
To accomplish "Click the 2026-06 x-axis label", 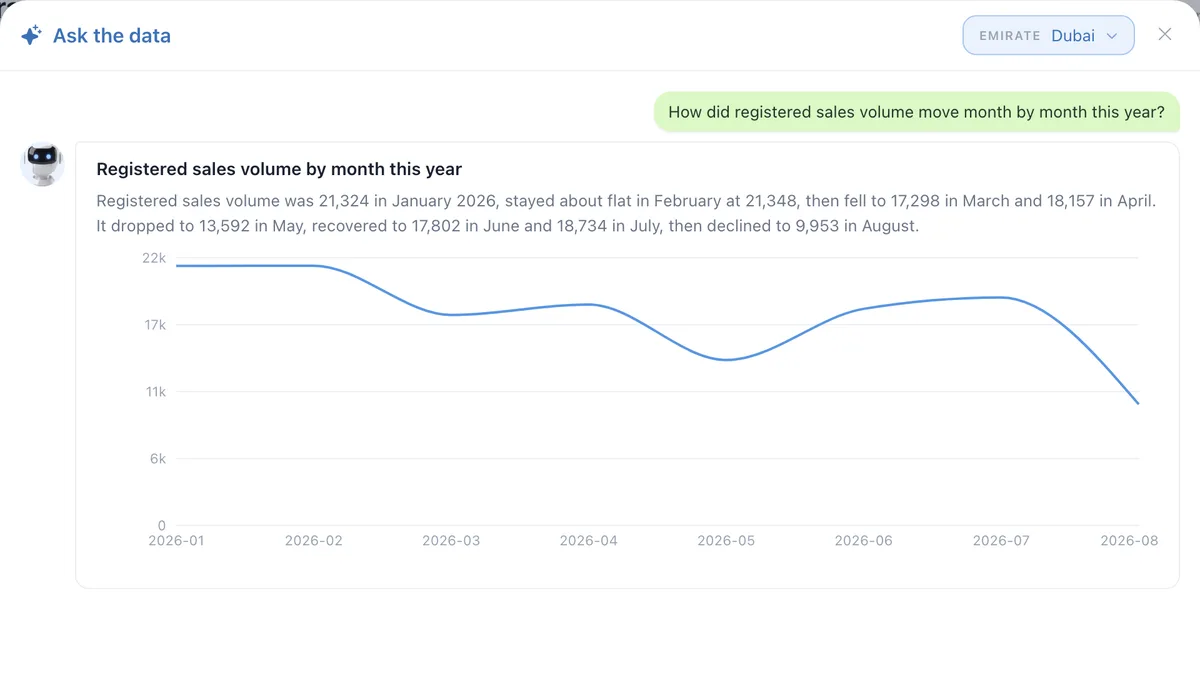I will pyautogui.click(x=864, y=540).
